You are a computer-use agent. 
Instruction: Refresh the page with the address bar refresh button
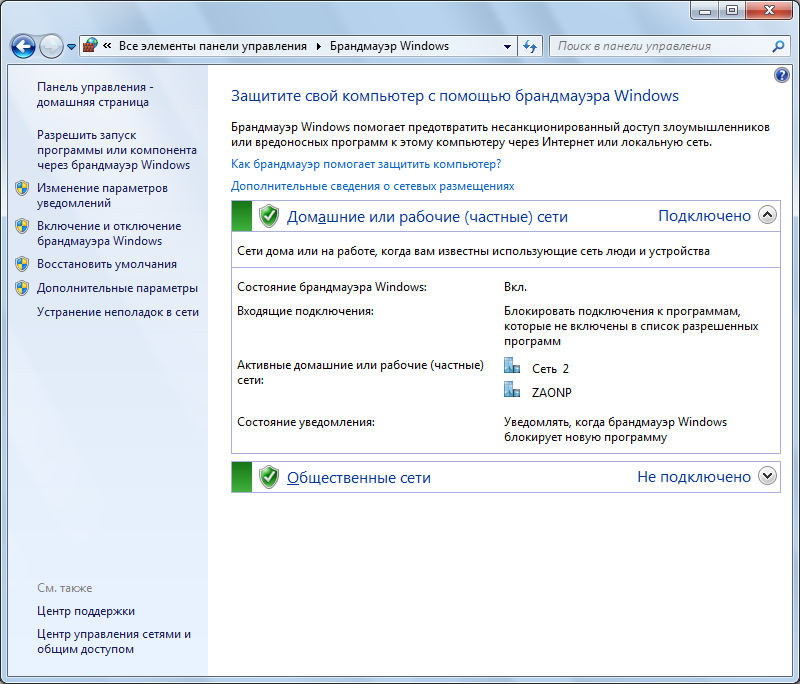pyautogui.click(x=530, y=46)
